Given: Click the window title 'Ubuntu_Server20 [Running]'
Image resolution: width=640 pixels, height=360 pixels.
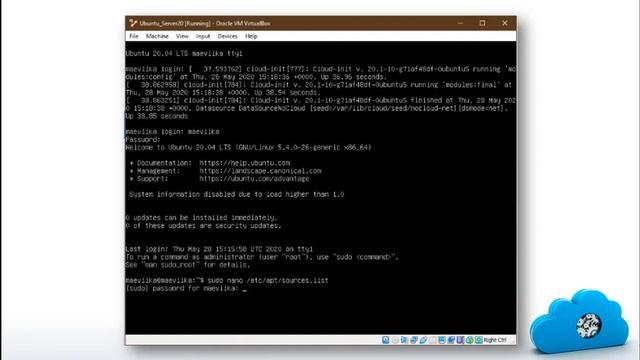Looking at the screenshot, I should (175, 23).
